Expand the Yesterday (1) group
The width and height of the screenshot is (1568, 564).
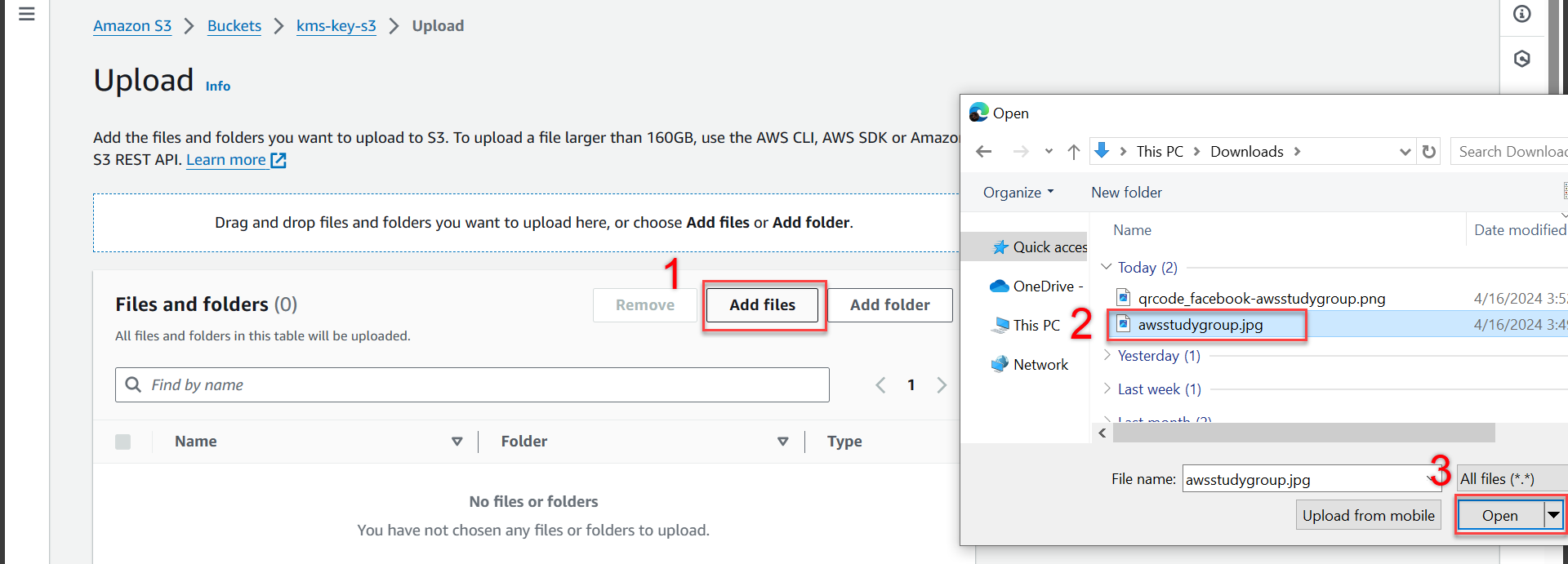click(x=1107, y=355)
